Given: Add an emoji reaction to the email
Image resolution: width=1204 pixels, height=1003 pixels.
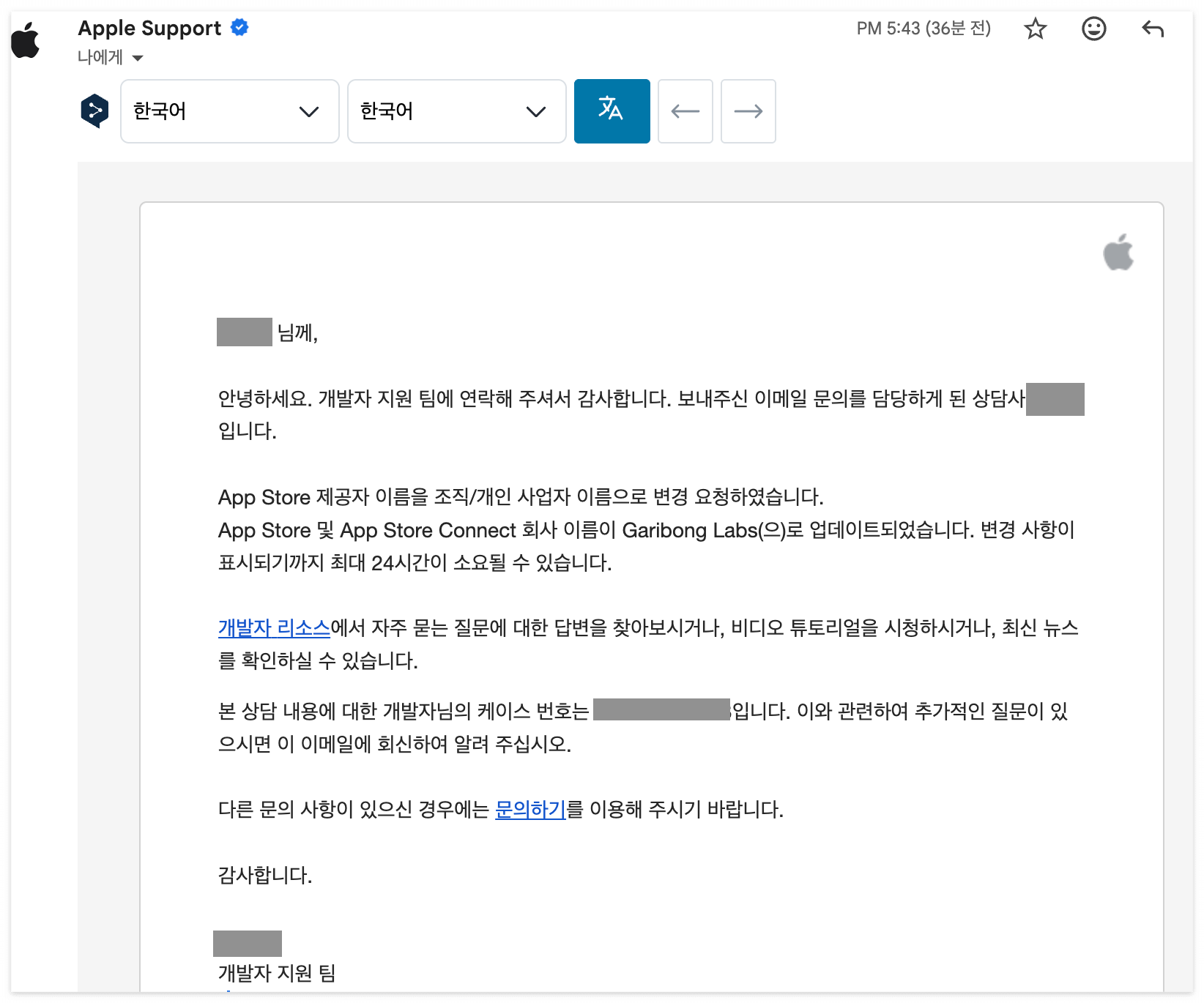Looking at the screenshot, I should 1094,29.
